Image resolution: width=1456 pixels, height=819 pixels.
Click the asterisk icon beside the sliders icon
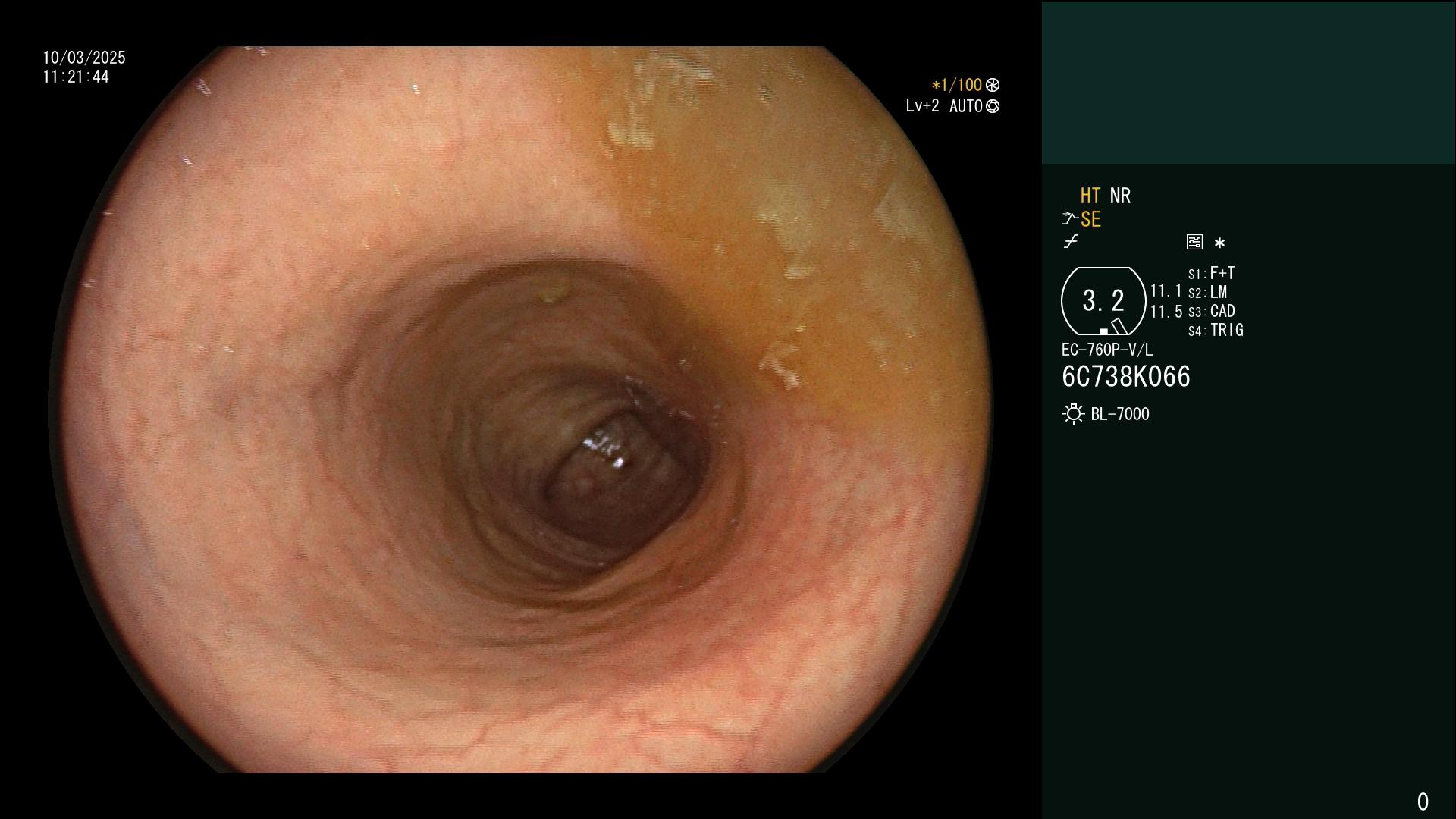click(1219, 243)
